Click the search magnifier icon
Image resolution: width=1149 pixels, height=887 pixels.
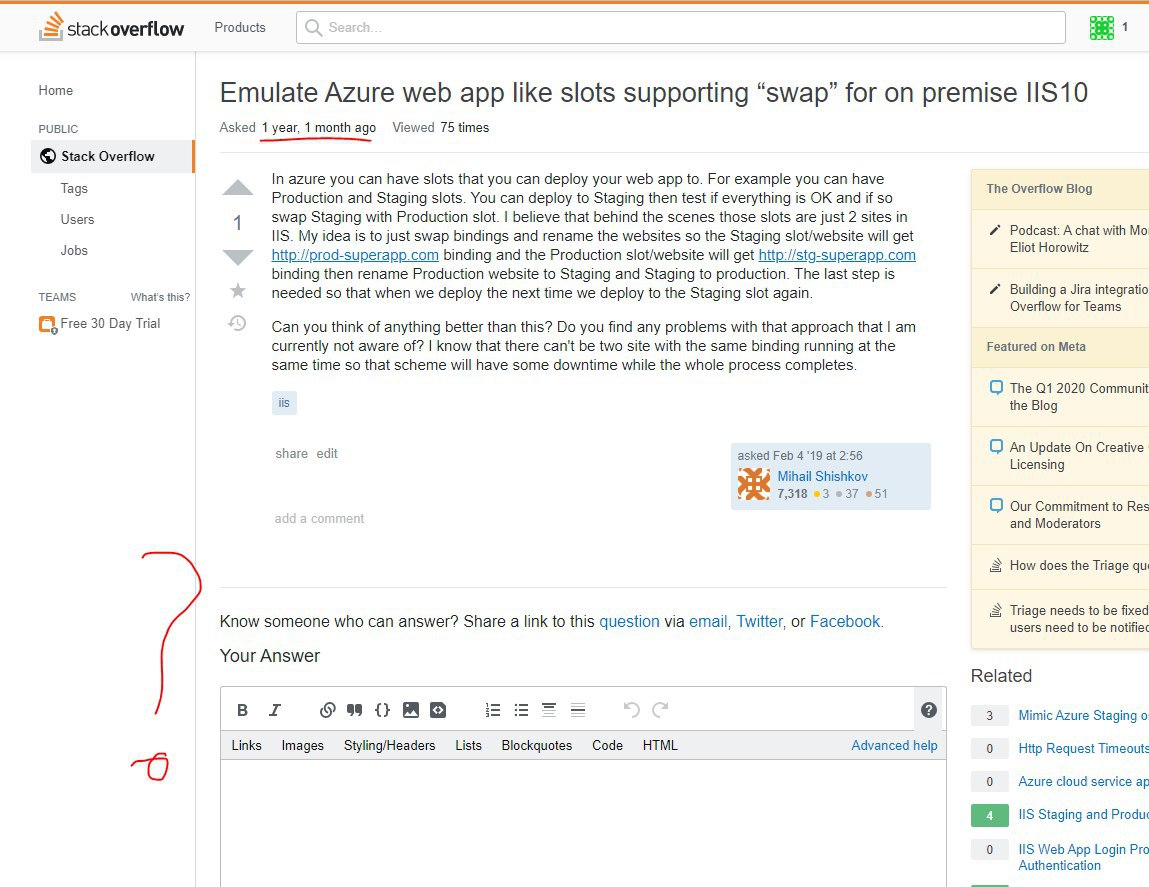(314, 28)
